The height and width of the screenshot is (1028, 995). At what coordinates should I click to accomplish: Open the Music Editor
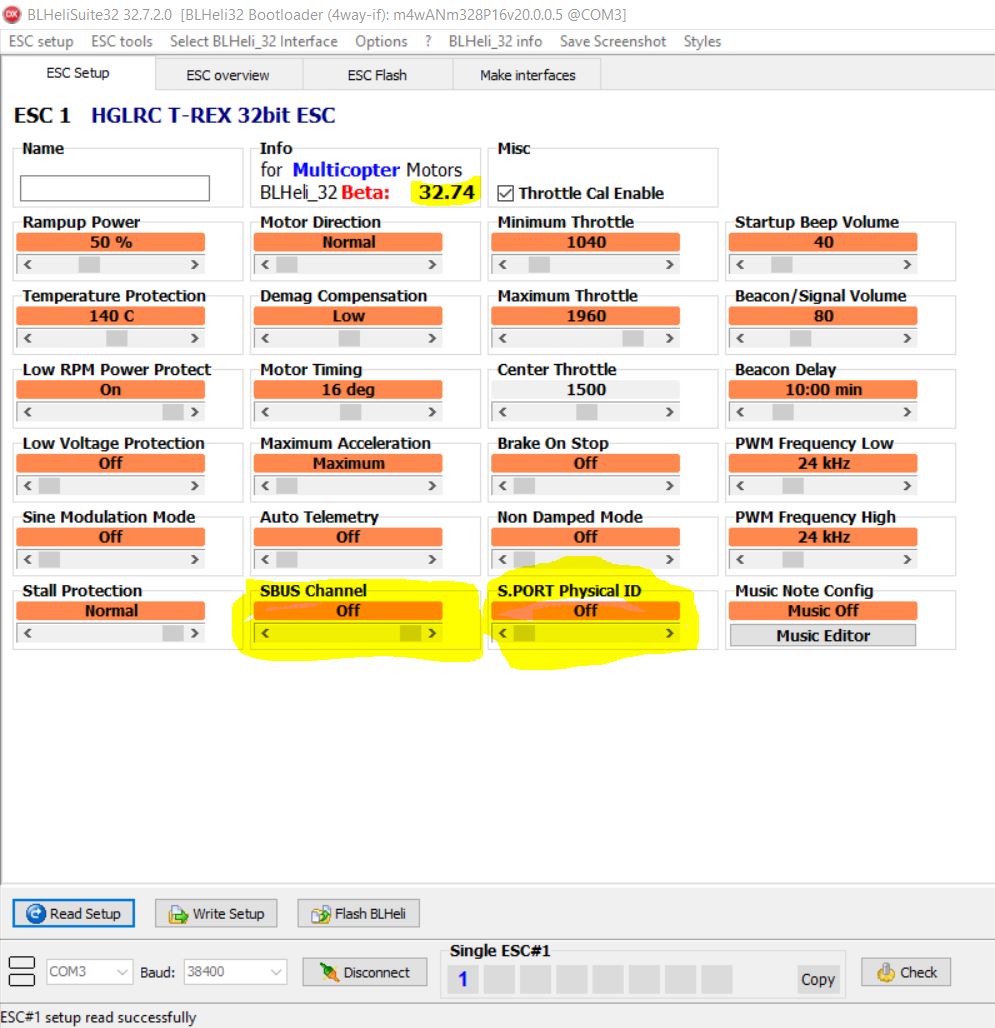pyautogui.click(x=823, y=635)
